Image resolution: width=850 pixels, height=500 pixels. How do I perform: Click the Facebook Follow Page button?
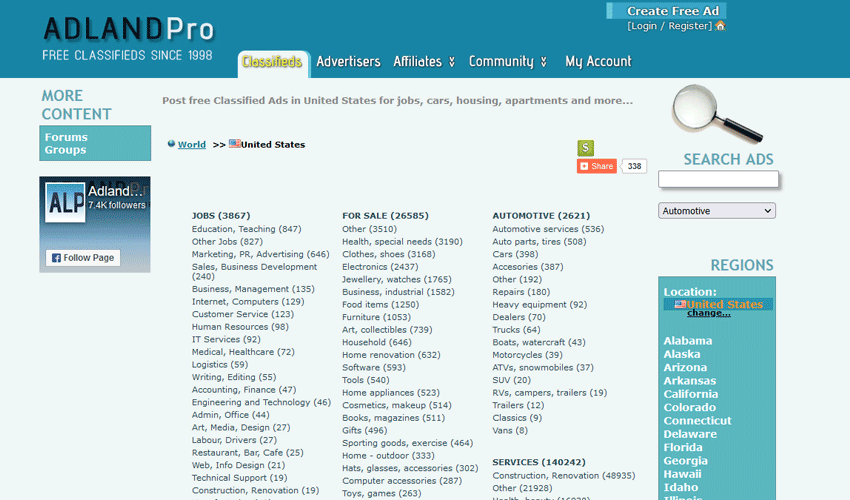pyautogui.click(x=83, y=258)
